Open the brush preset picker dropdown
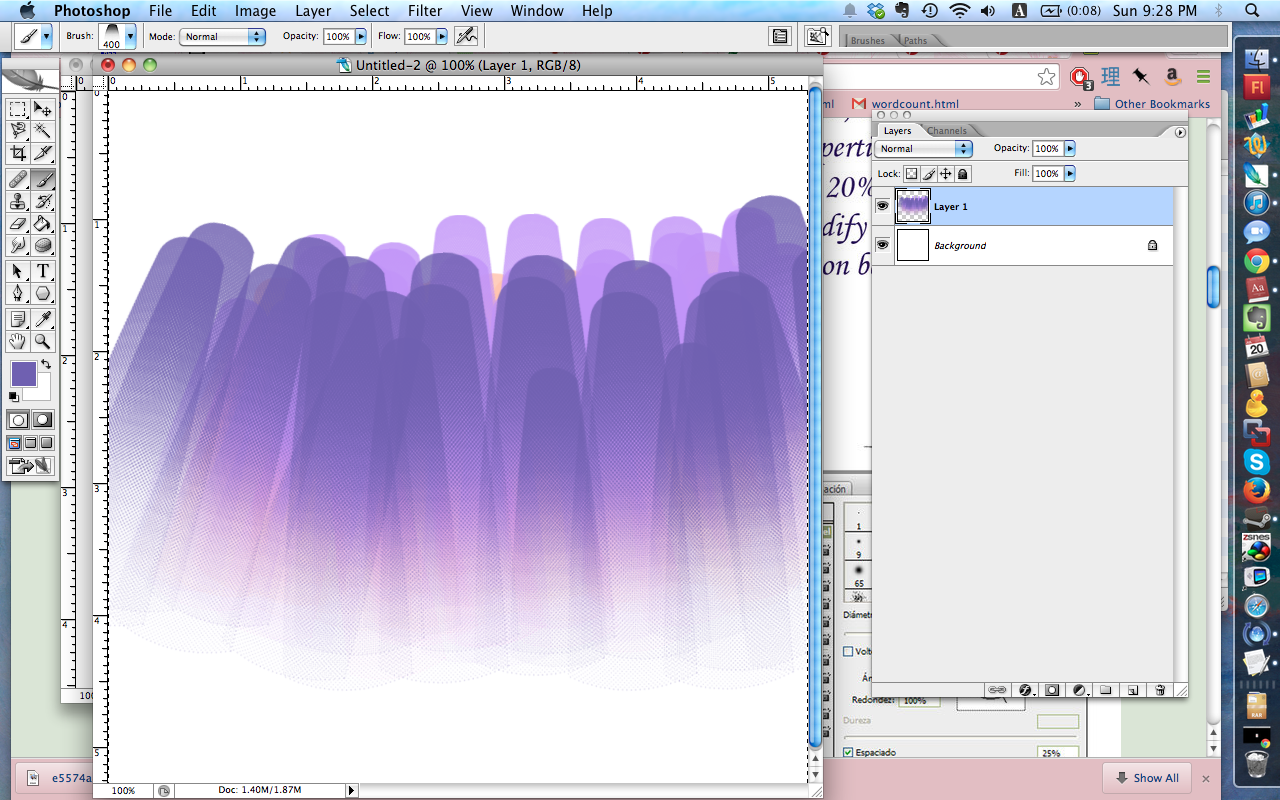The image size is (1280, 800). click(x=130, y=38)
